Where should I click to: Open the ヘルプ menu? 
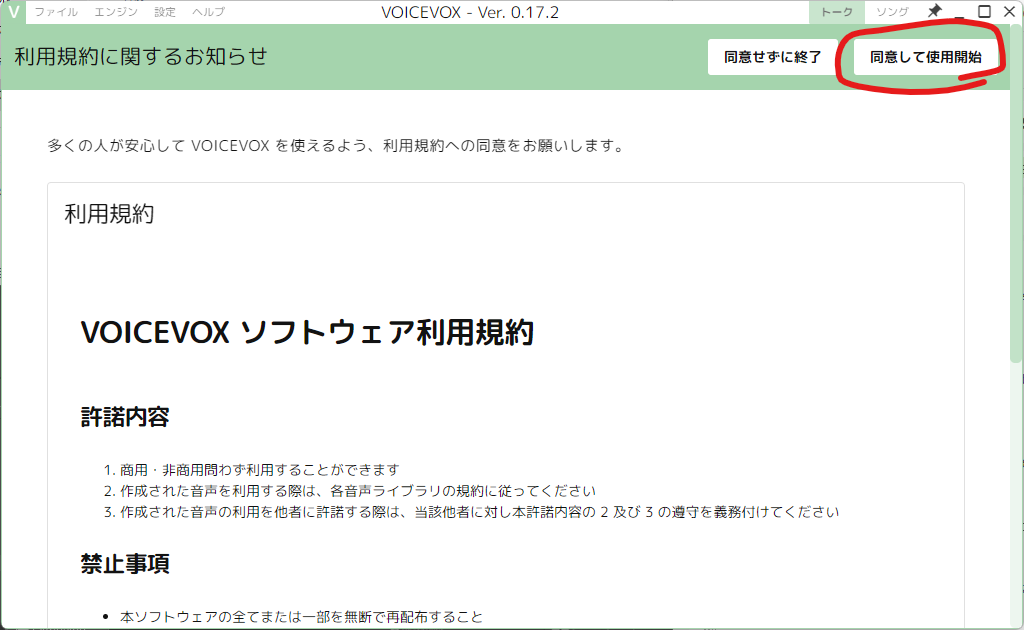click(208, 12)
